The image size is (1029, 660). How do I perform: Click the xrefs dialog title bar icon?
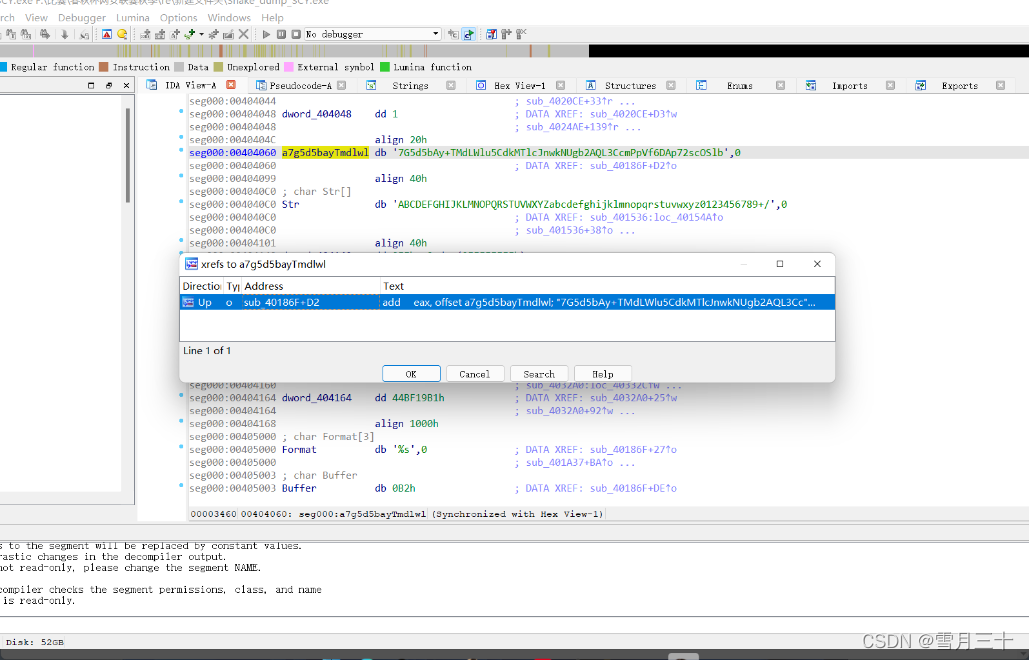(192, 264)
